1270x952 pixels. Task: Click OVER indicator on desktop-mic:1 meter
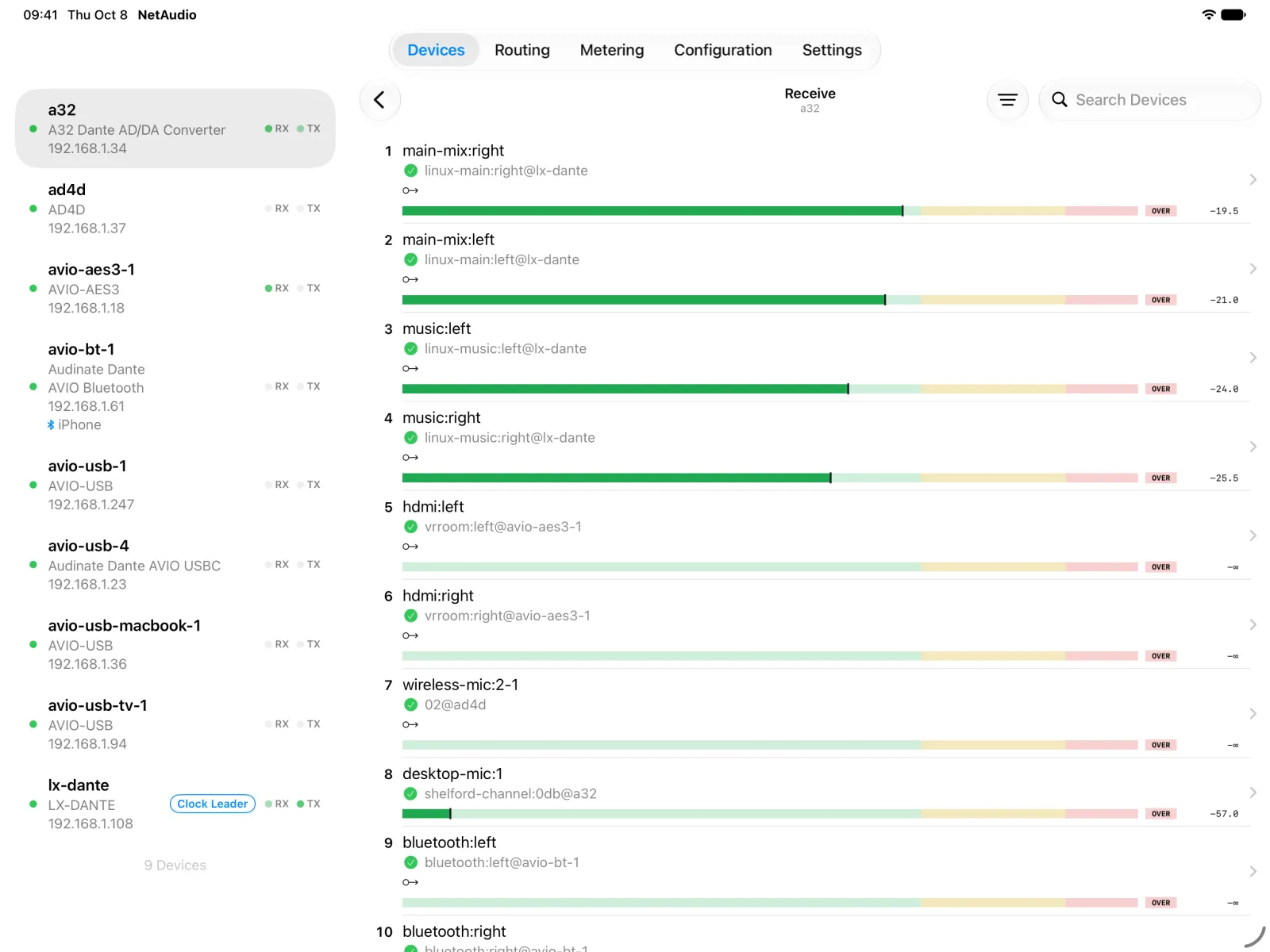pyautogui.click(x=1160, y=814)
